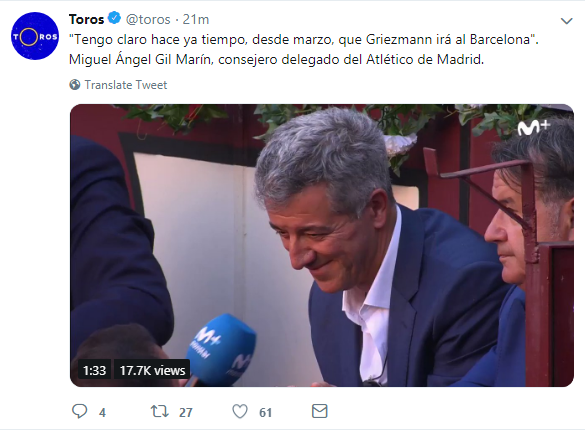The width and height of the screenshot is (585, 430).
Task: Retweet with the retweet arrows icon
Action: [160, 412]
